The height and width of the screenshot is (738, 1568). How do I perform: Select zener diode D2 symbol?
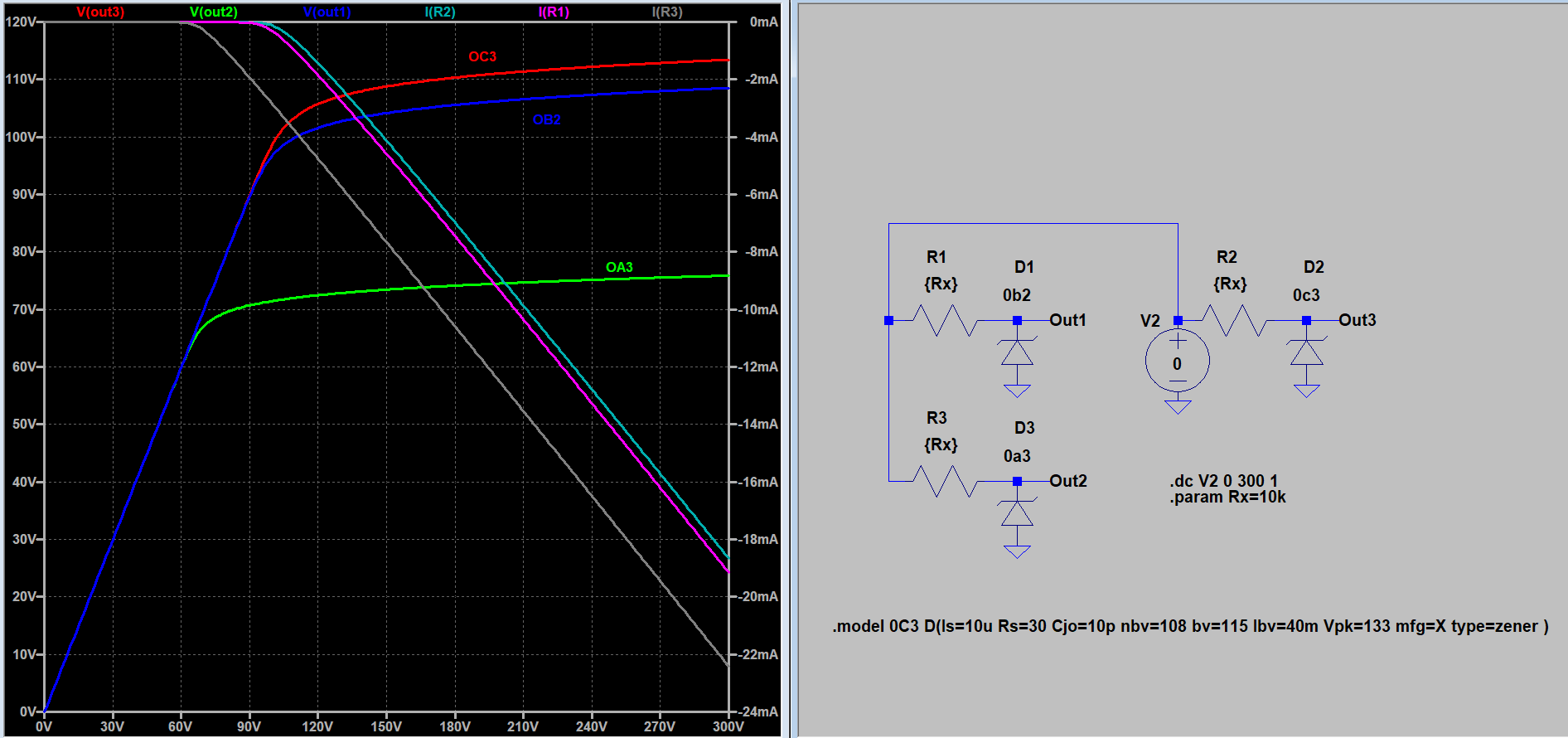(1306, 353)
